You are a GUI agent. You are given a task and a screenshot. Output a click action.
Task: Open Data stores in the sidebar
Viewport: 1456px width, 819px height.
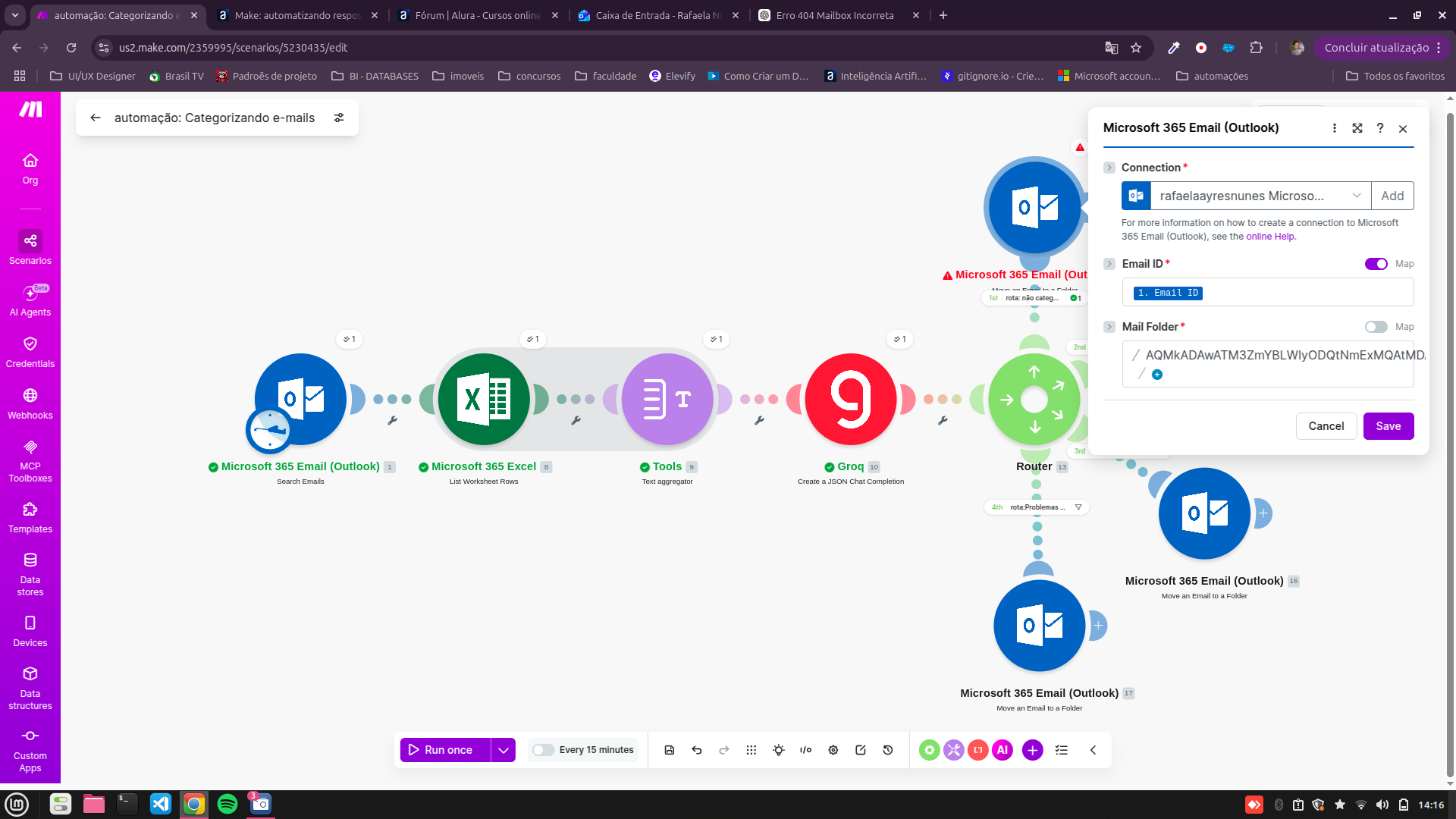30,574
